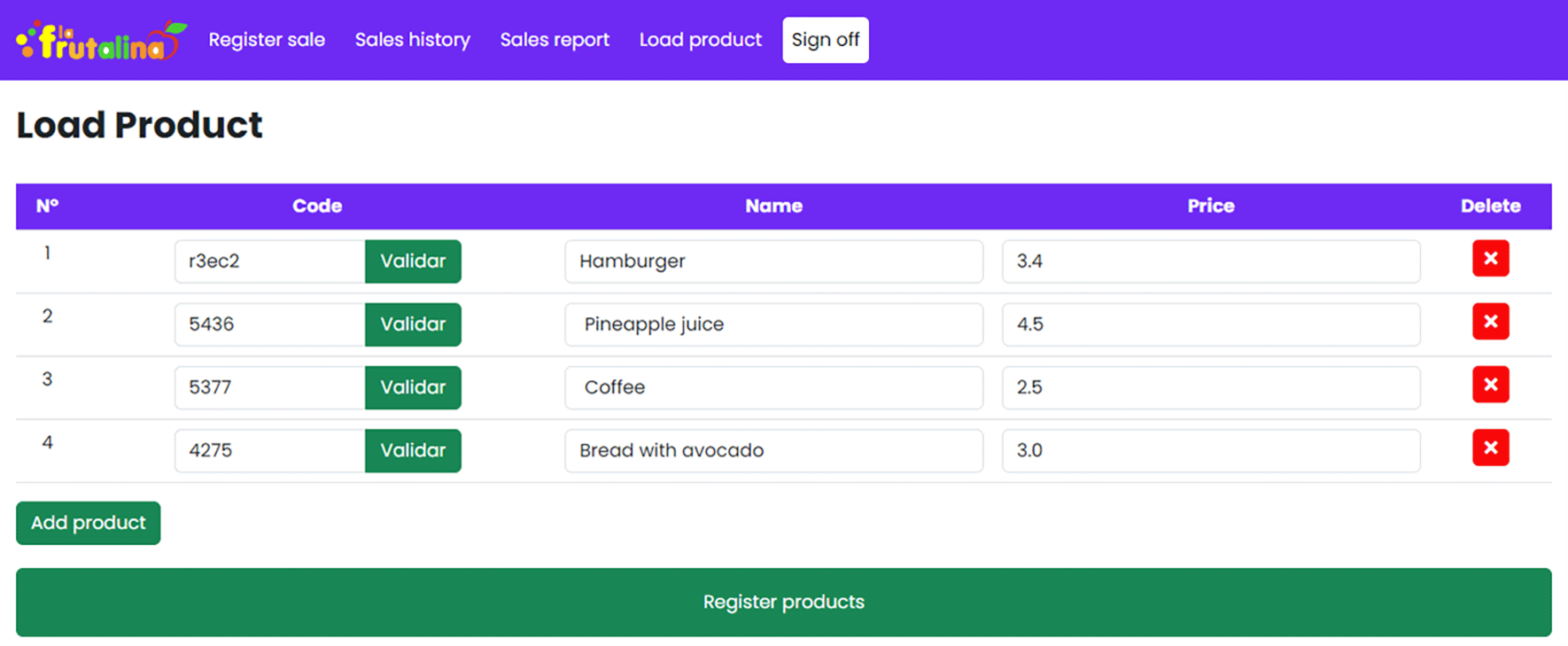
Task: Click the Sign off button
Action: [825, 40]
